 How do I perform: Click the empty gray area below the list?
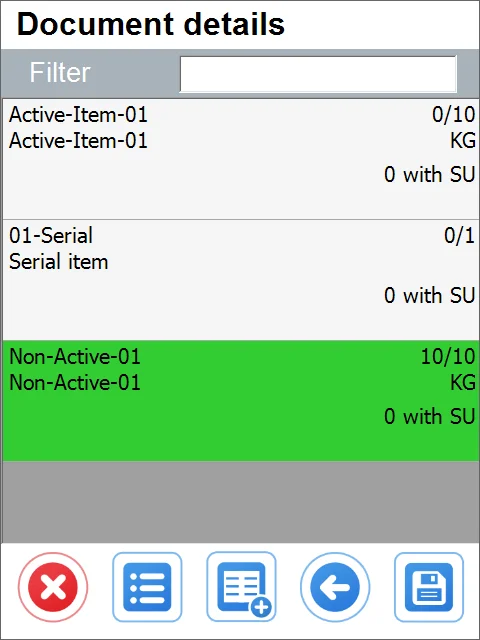241,502
